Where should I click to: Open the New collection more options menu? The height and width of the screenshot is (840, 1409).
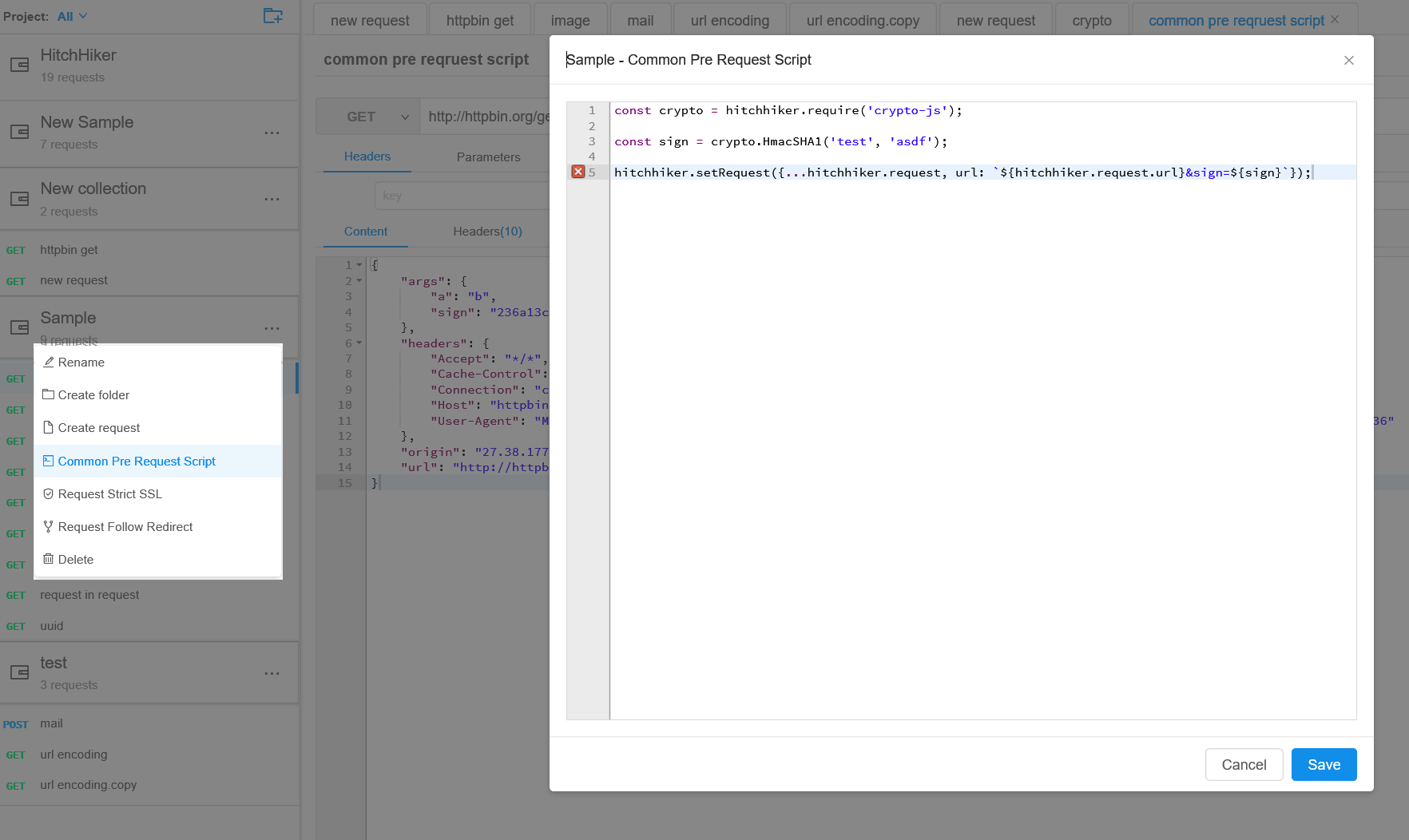(272, 199)
